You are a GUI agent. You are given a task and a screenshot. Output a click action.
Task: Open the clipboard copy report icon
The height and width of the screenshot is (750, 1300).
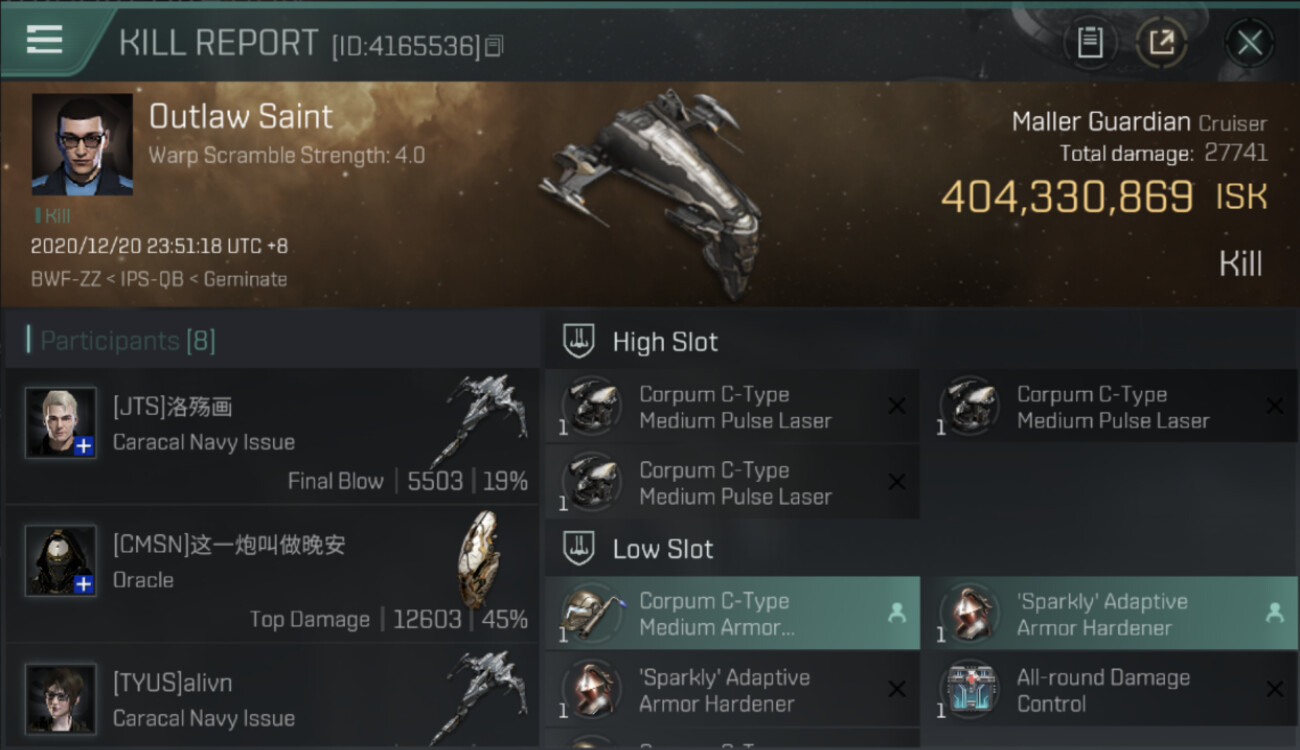click(1090, 42)
